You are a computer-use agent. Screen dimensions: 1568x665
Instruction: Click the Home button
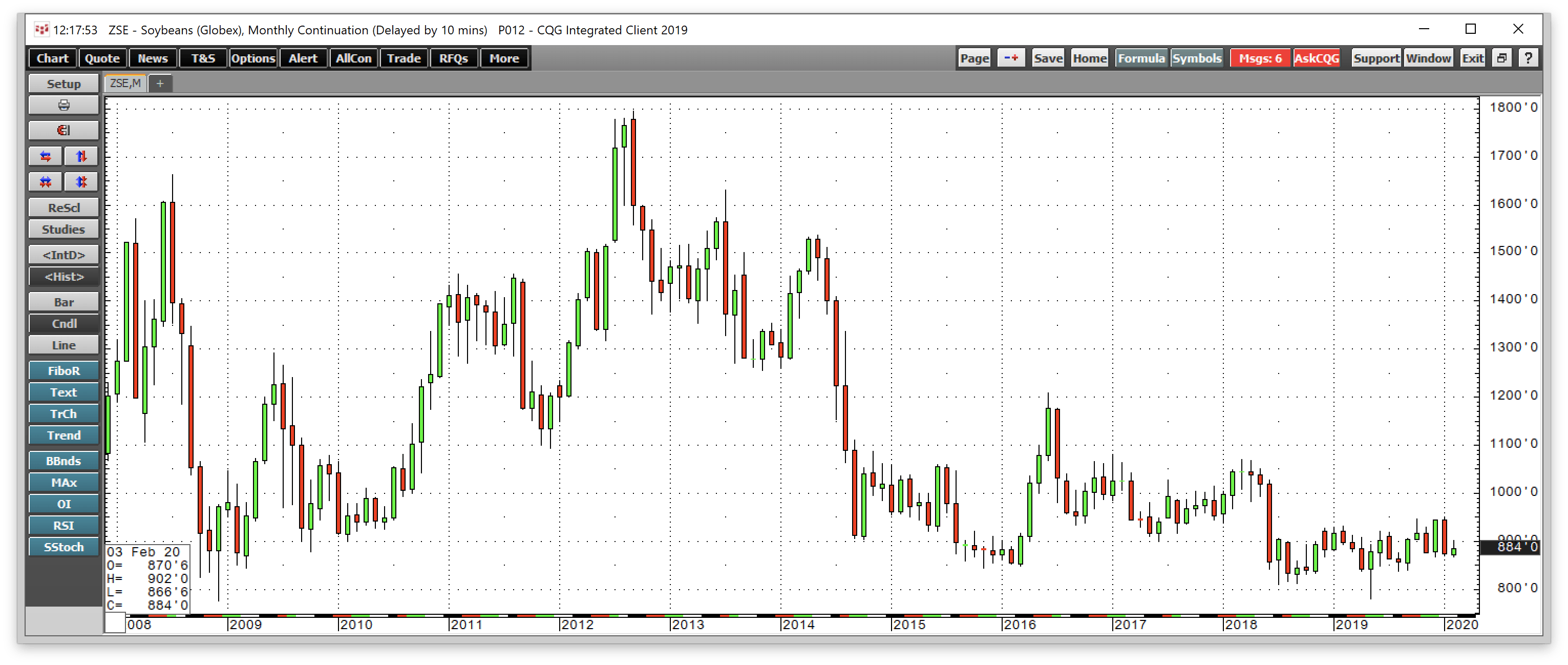(x=1090, y=58)
